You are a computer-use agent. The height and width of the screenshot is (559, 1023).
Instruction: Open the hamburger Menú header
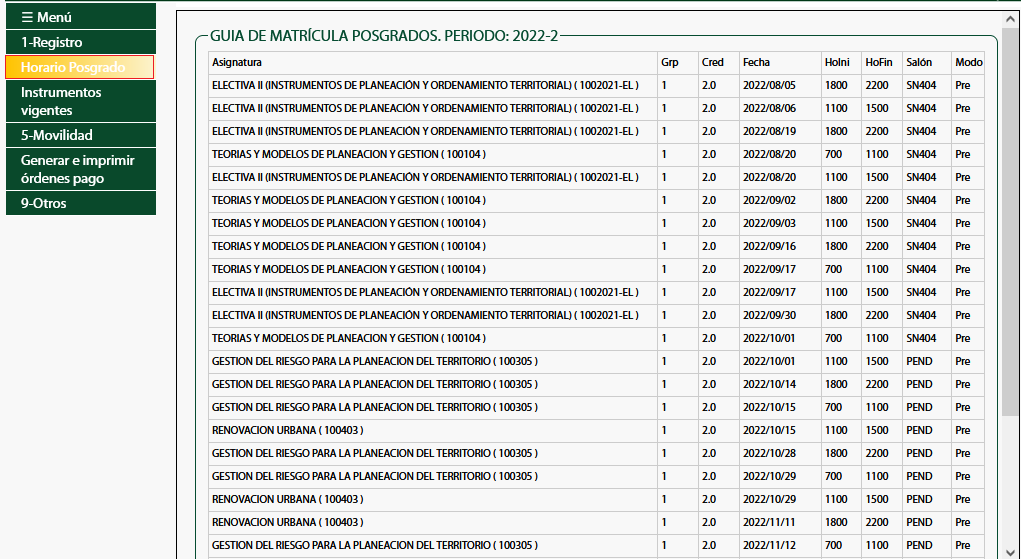click(x=81, y=17)
